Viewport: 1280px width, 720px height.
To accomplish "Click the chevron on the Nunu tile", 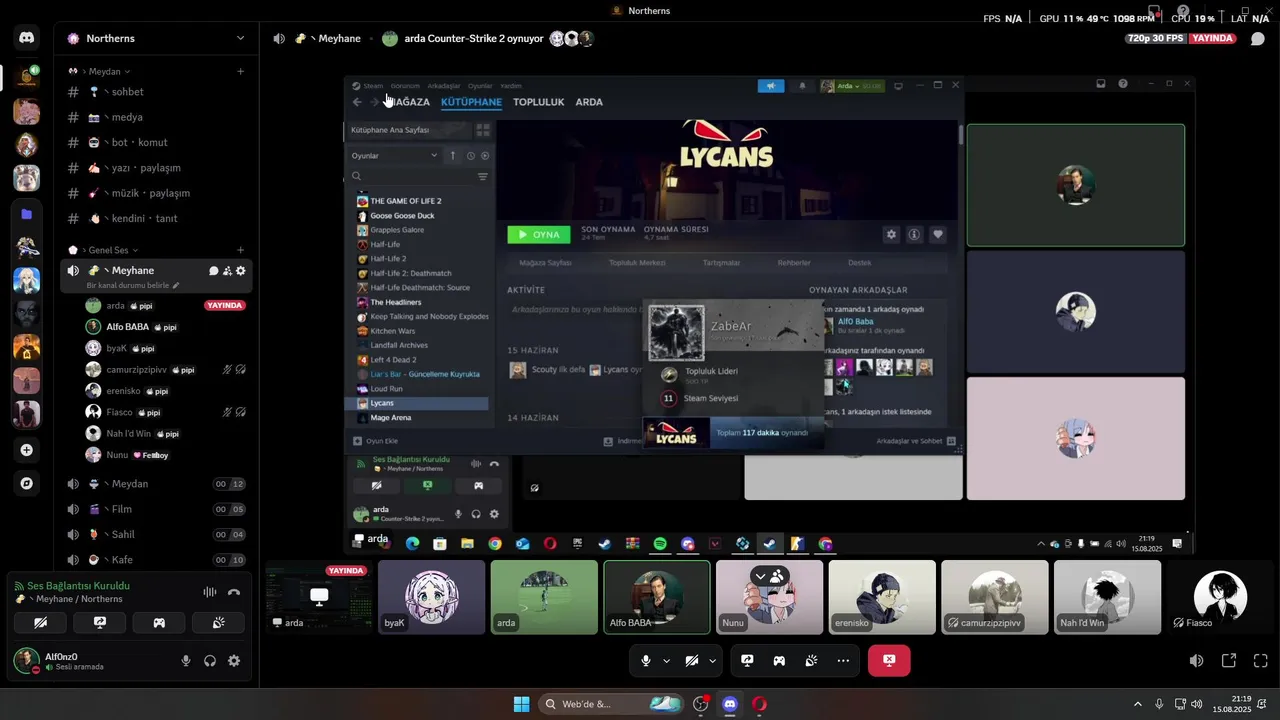I will (760, 576).
